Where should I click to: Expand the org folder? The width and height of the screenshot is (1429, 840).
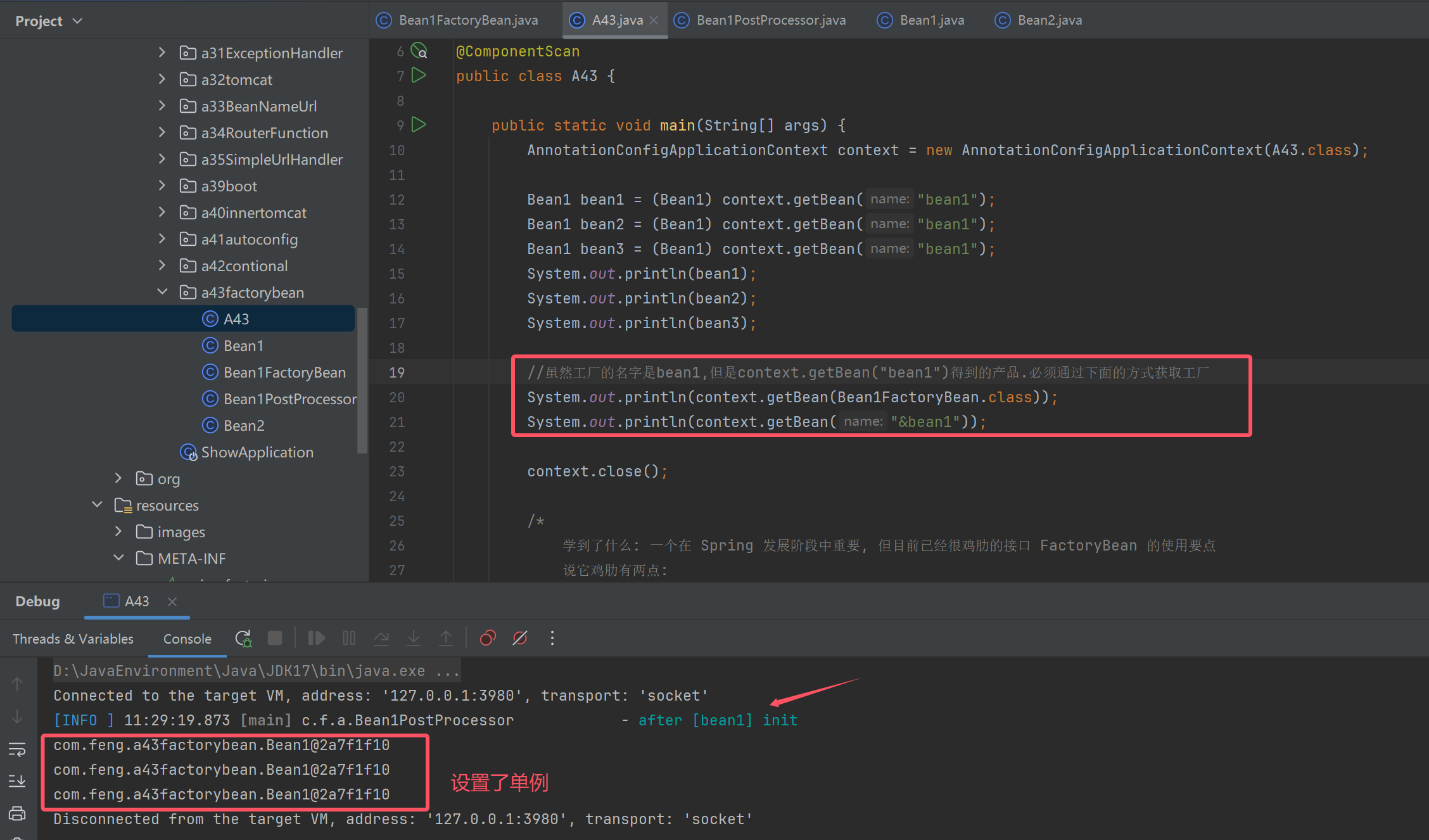(118, 478)
